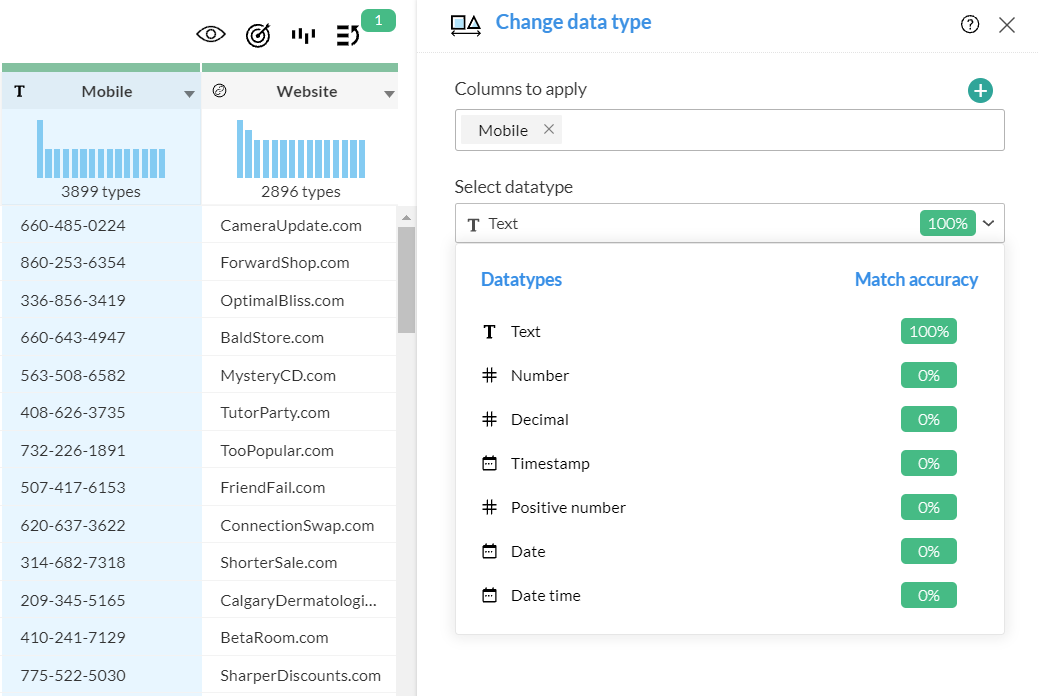Select the Number datatype option
The image size is (1038, 696).
[x=540, y=376]
